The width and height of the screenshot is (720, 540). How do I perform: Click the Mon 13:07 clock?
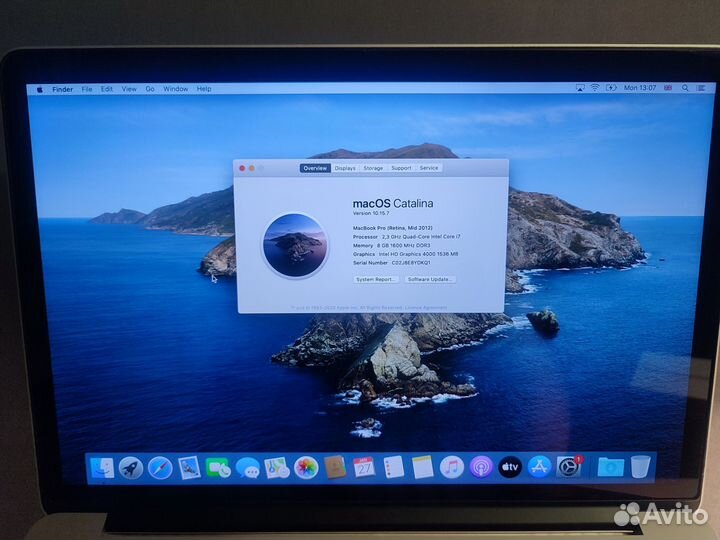(640, 88)
